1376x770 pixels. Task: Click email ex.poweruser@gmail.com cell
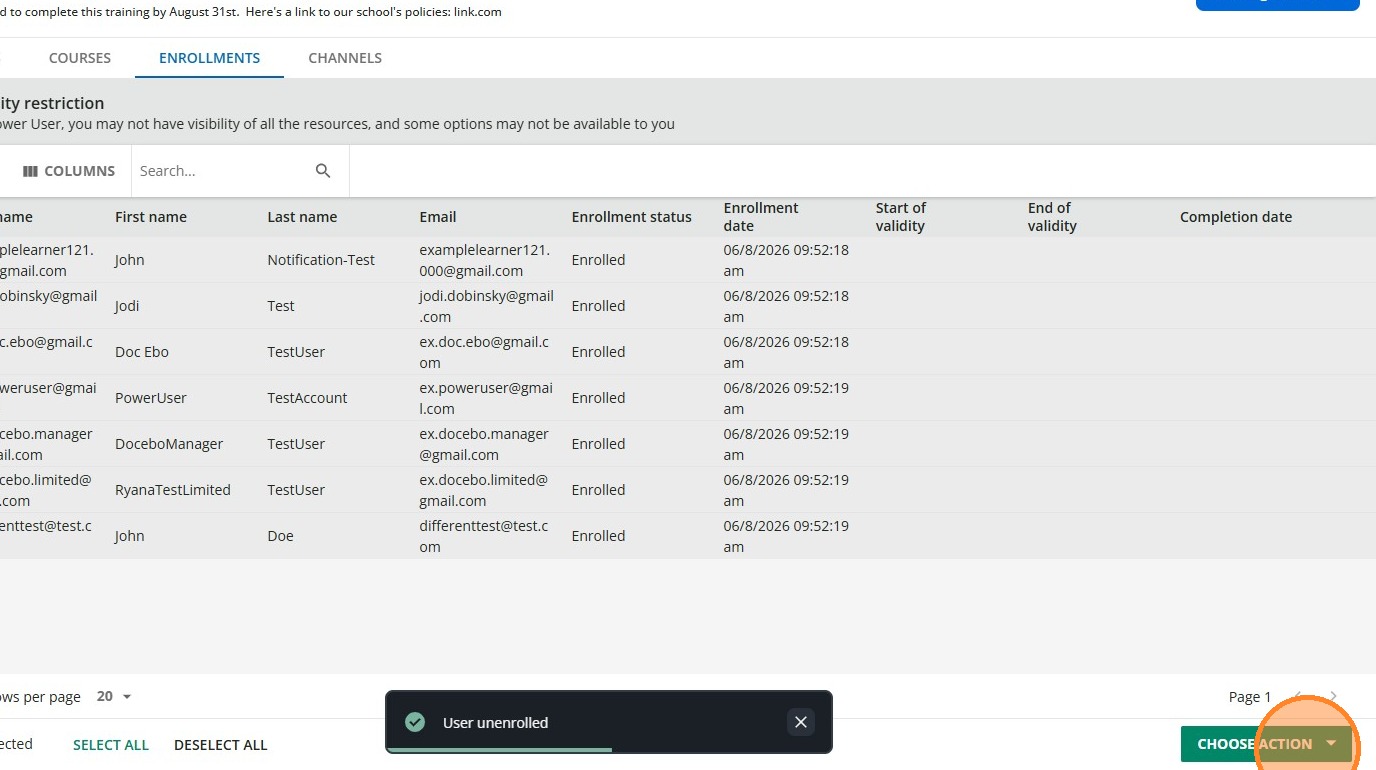486,398
